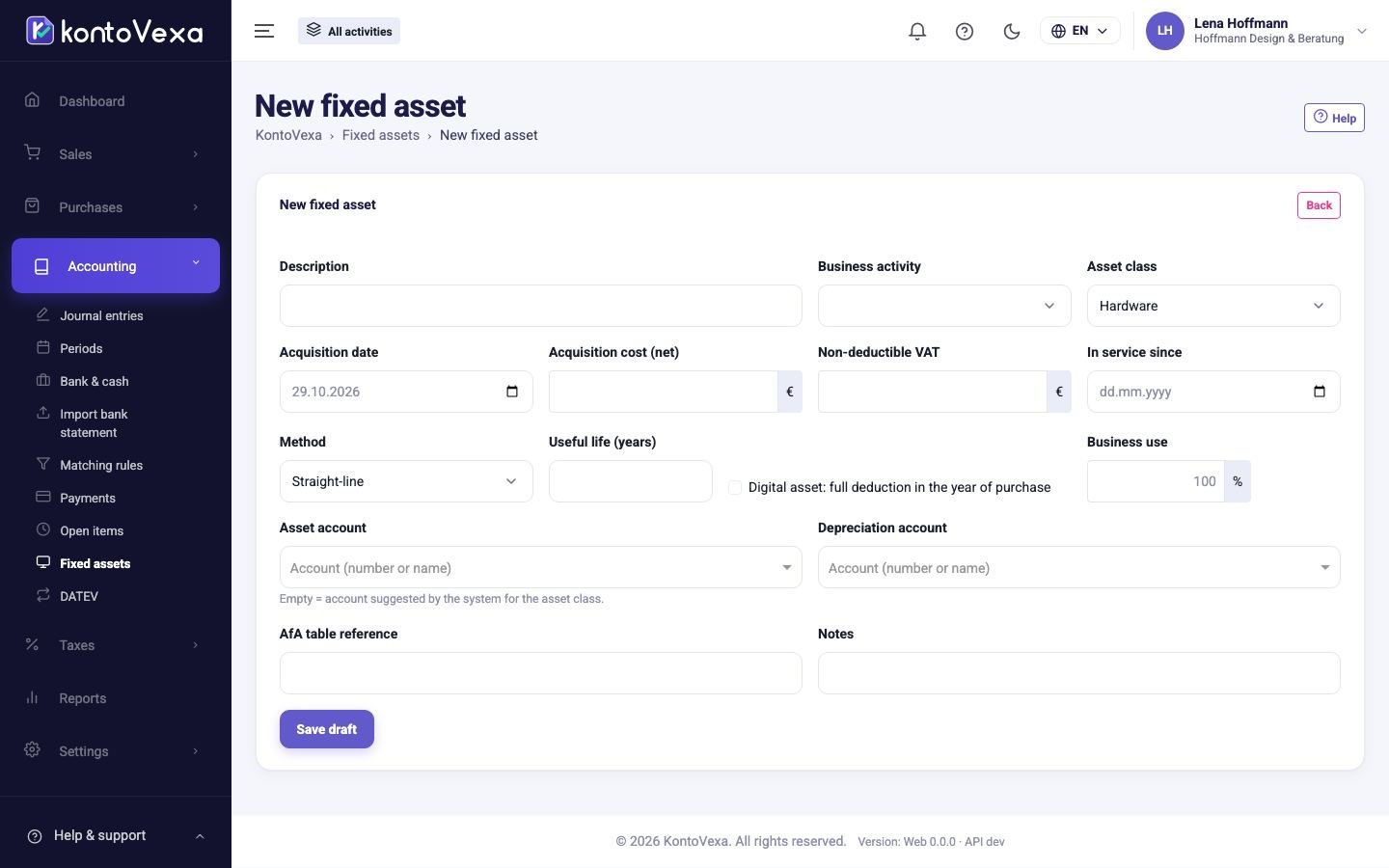Expand the Lena Hoffmann account menu chevron
1389x868 pixels.
click(x=1362, y=31)
